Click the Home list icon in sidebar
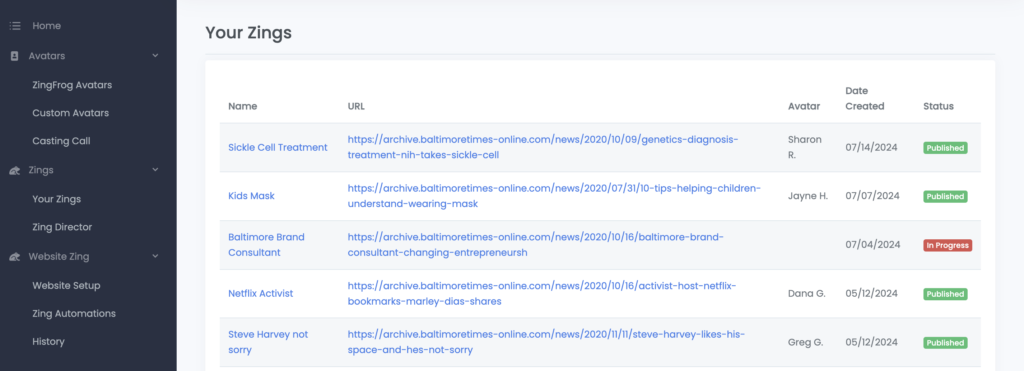The image size is (1024, 371). (15, 26)
